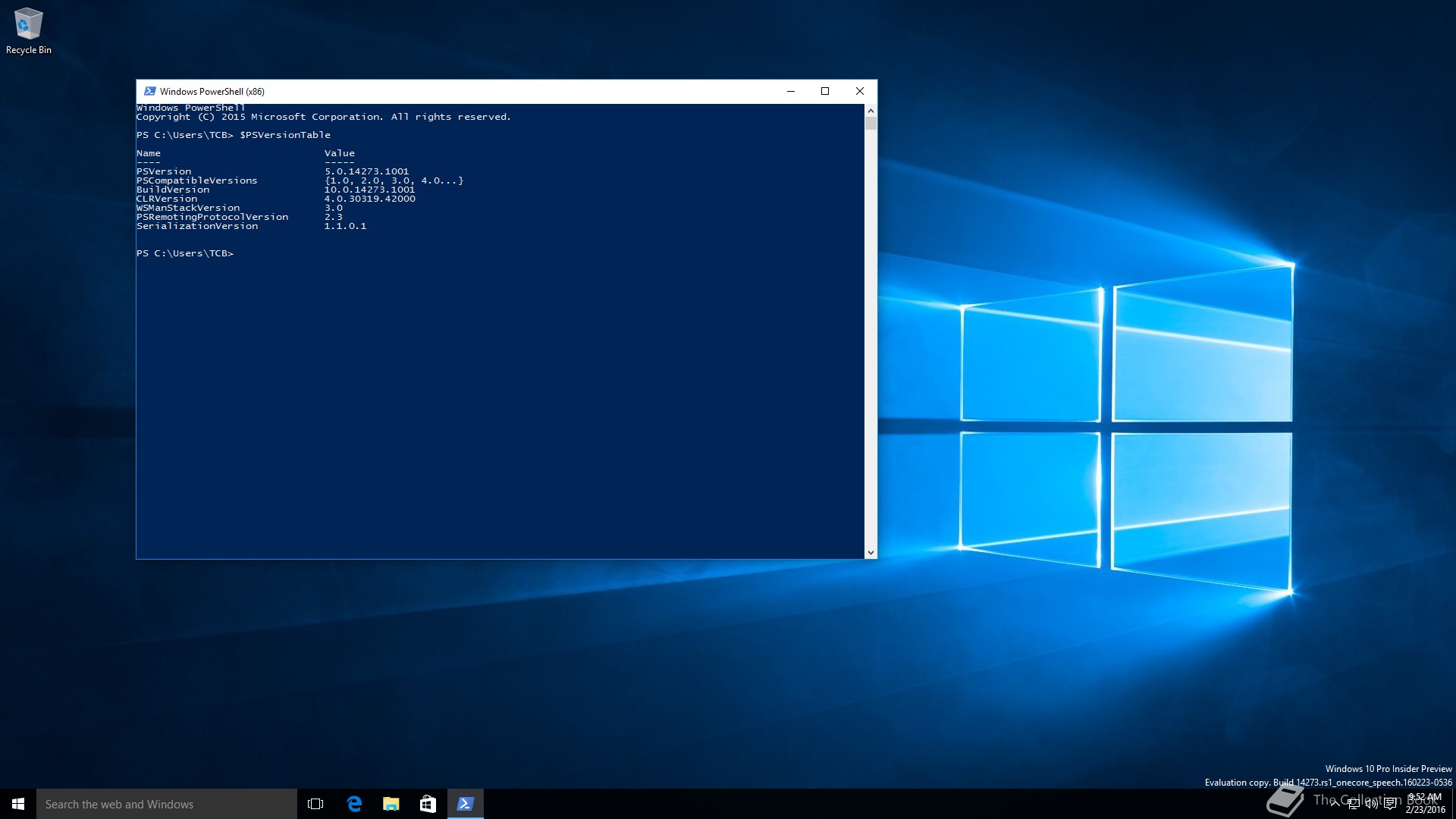Open the Action Center notifications icon

1390,804
